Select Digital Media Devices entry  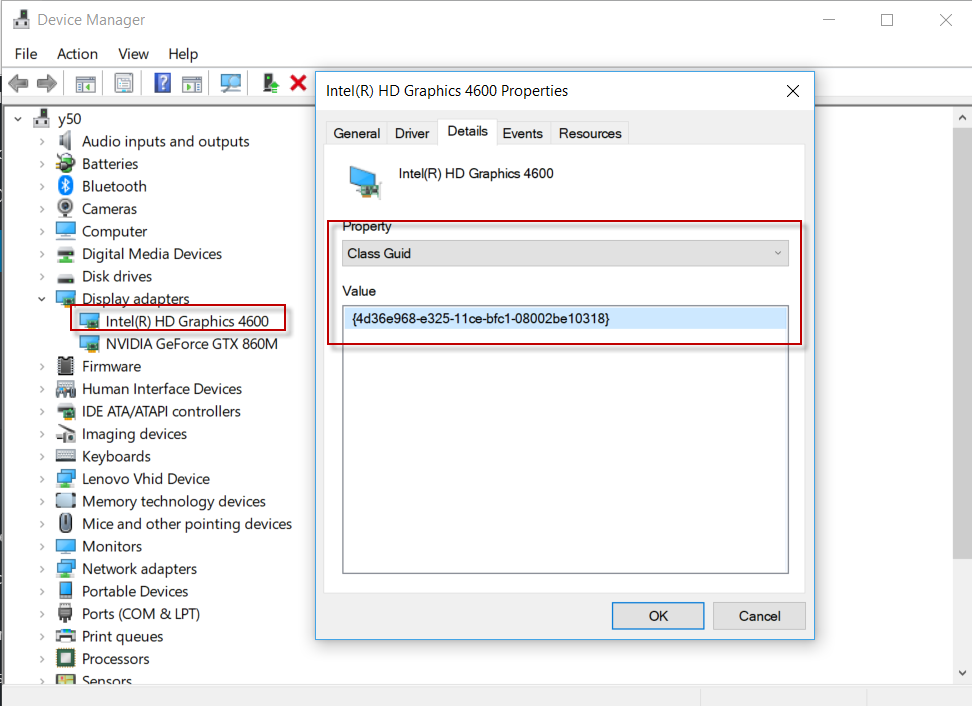click(x=152, y=254)
